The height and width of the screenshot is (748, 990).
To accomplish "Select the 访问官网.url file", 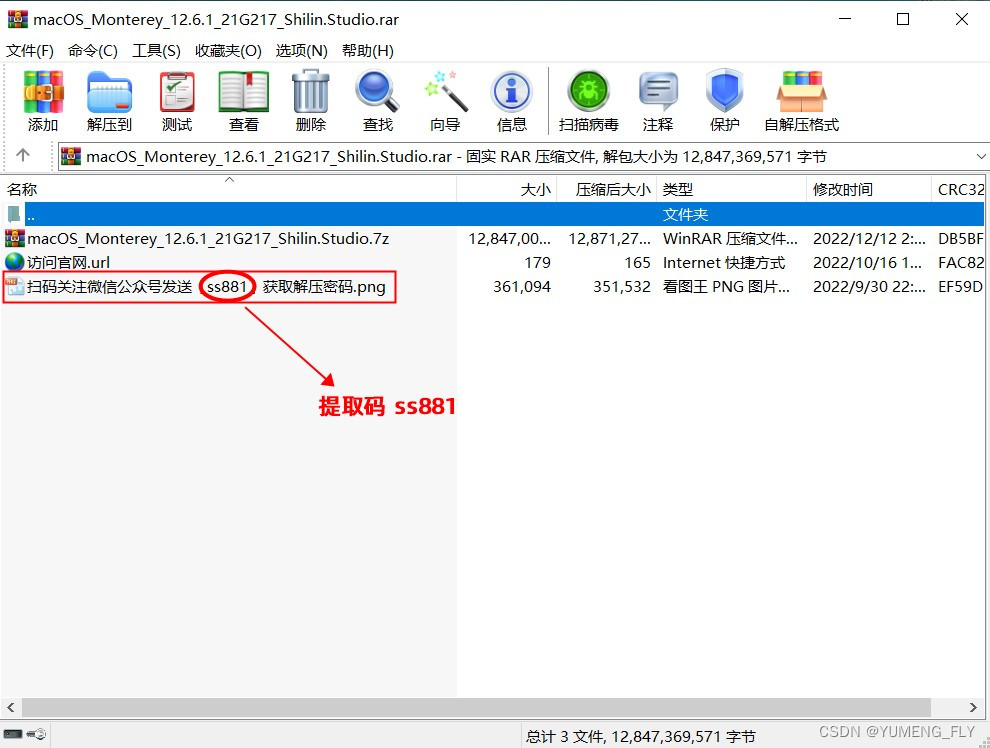I will (x=68, y=262).
